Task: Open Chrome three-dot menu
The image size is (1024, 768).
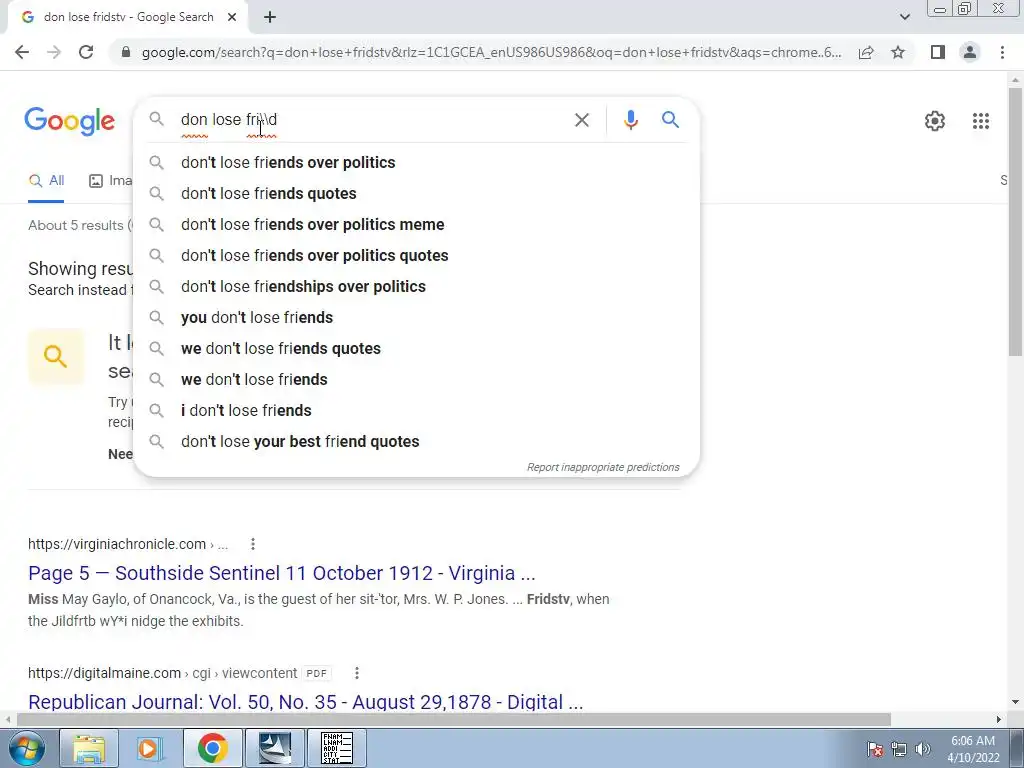Action: [x=1002, y=52]
